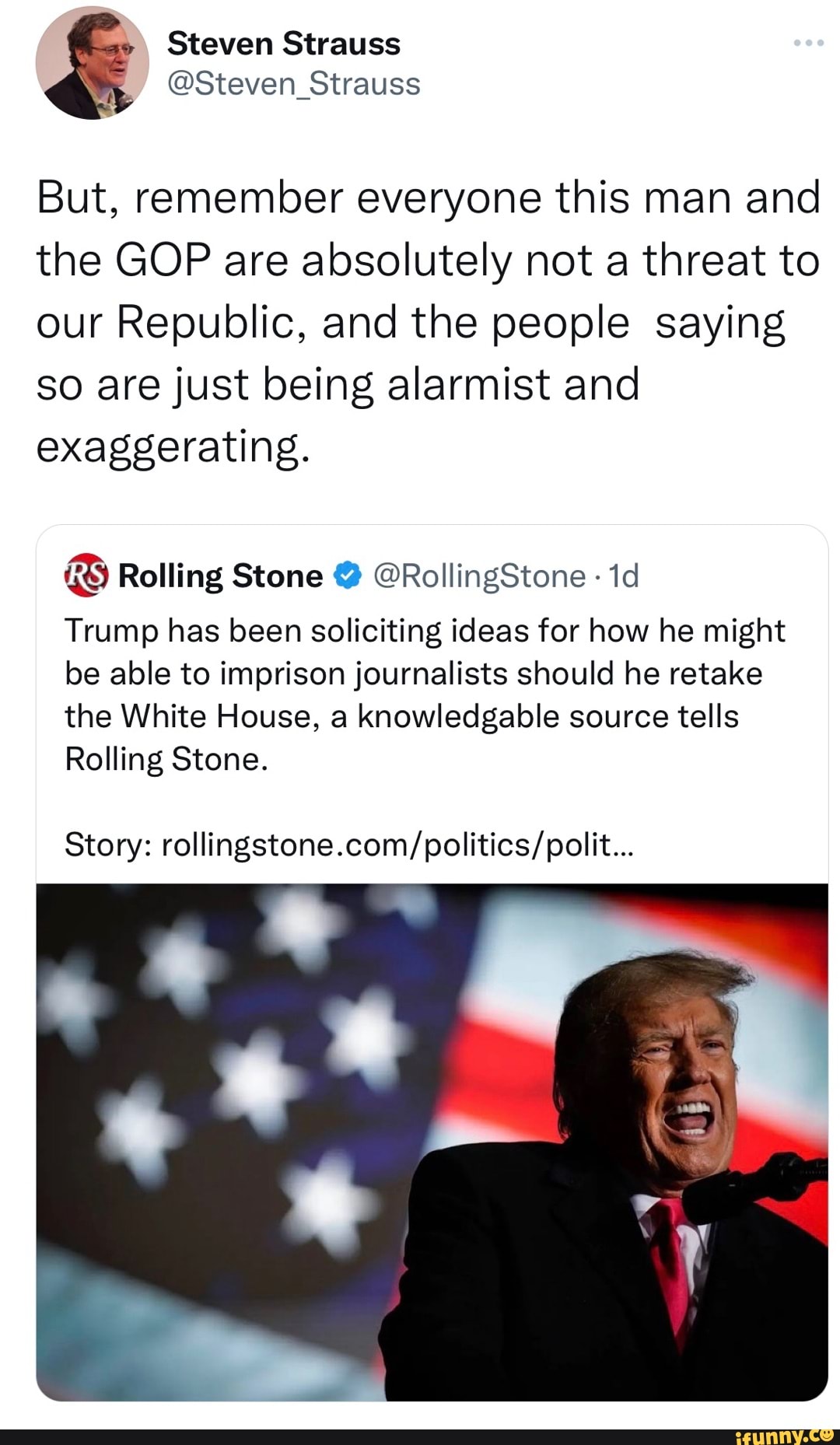Open Steven Strauss's profile picture

click(92, 63)
